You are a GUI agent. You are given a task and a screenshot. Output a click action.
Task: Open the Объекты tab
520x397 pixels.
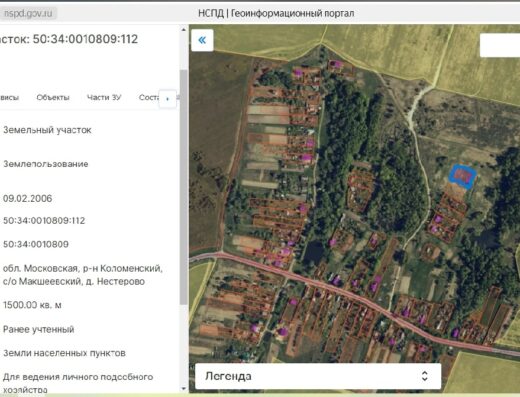53,97
